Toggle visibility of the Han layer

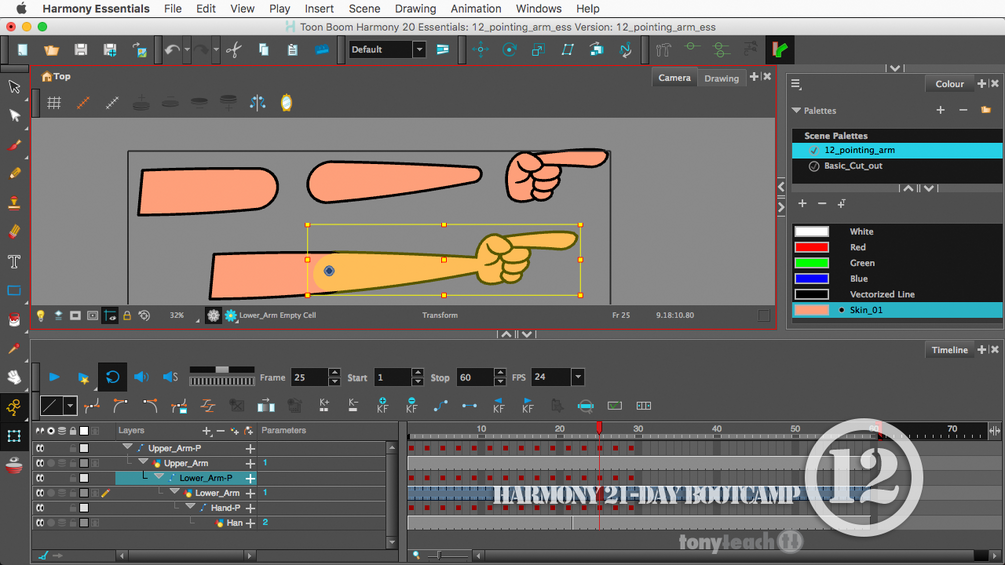point(40,523)
